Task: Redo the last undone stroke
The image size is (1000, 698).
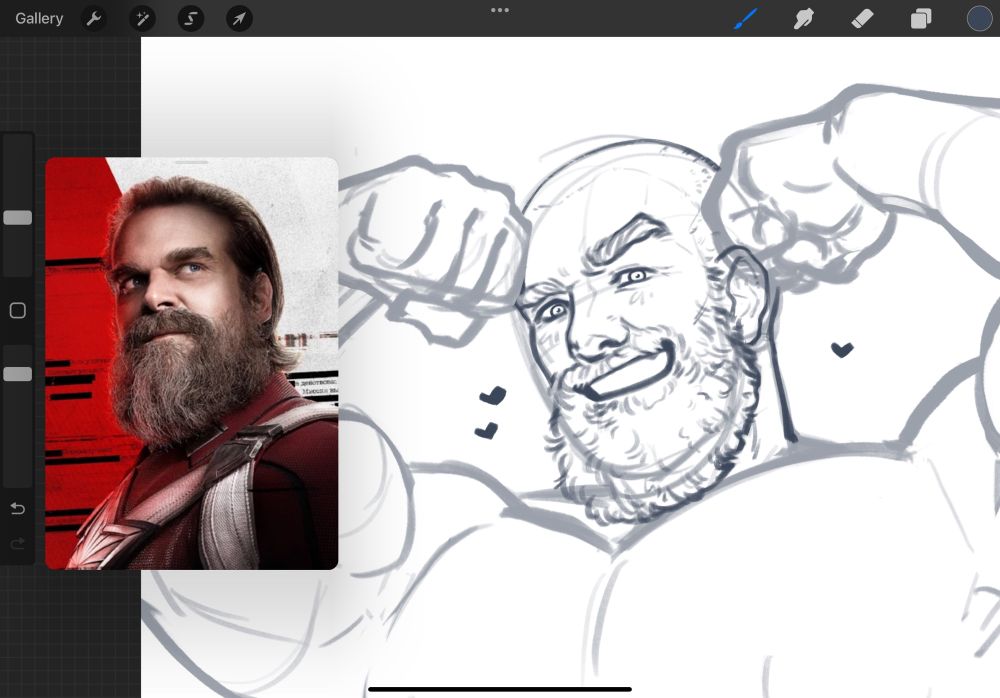Action: pos(18,544)
